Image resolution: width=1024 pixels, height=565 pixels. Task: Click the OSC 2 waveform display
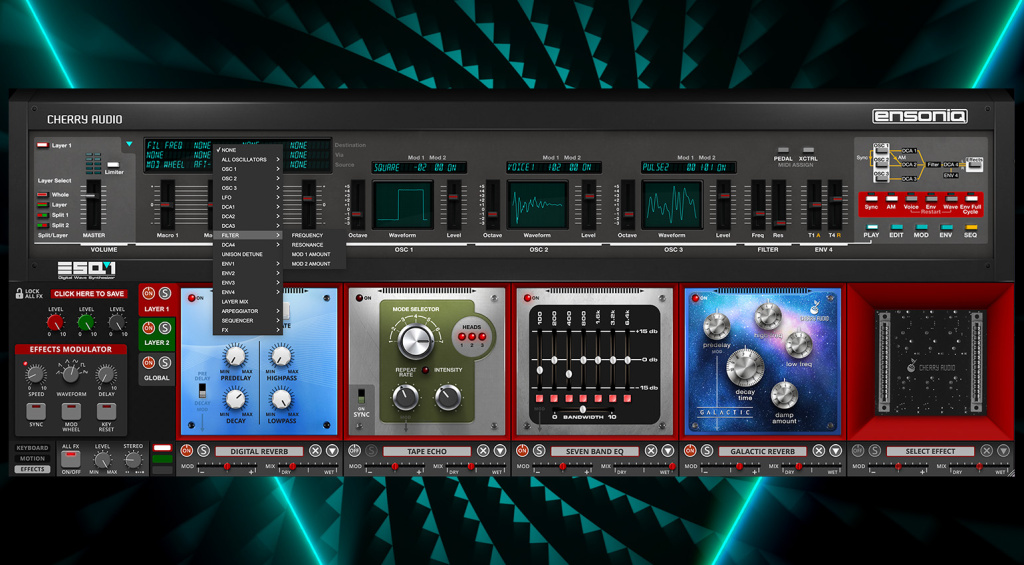(538, 204)
